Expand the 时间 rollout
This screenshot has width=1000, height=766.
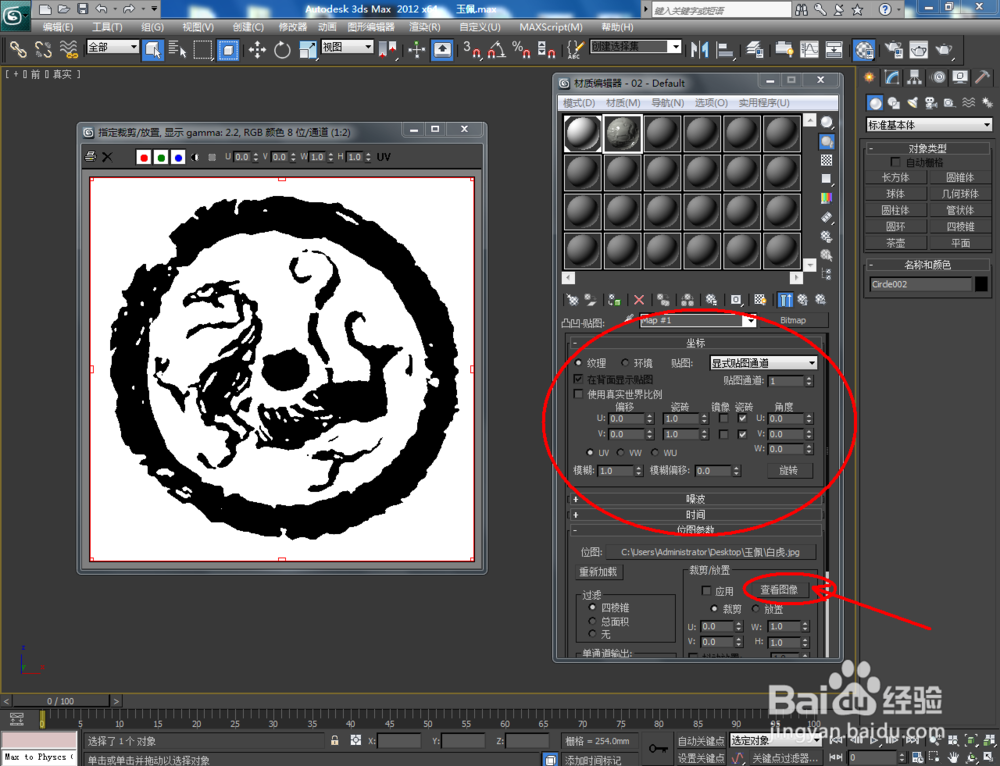(695, 514)
